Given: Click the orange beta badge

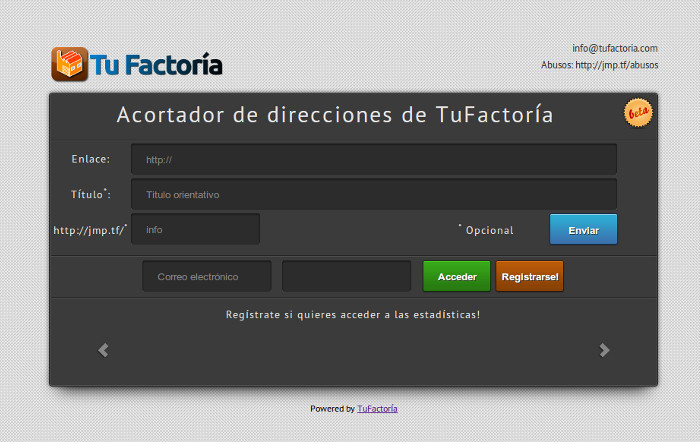Looking at the screenshot, I should click(x=637, y=114).
